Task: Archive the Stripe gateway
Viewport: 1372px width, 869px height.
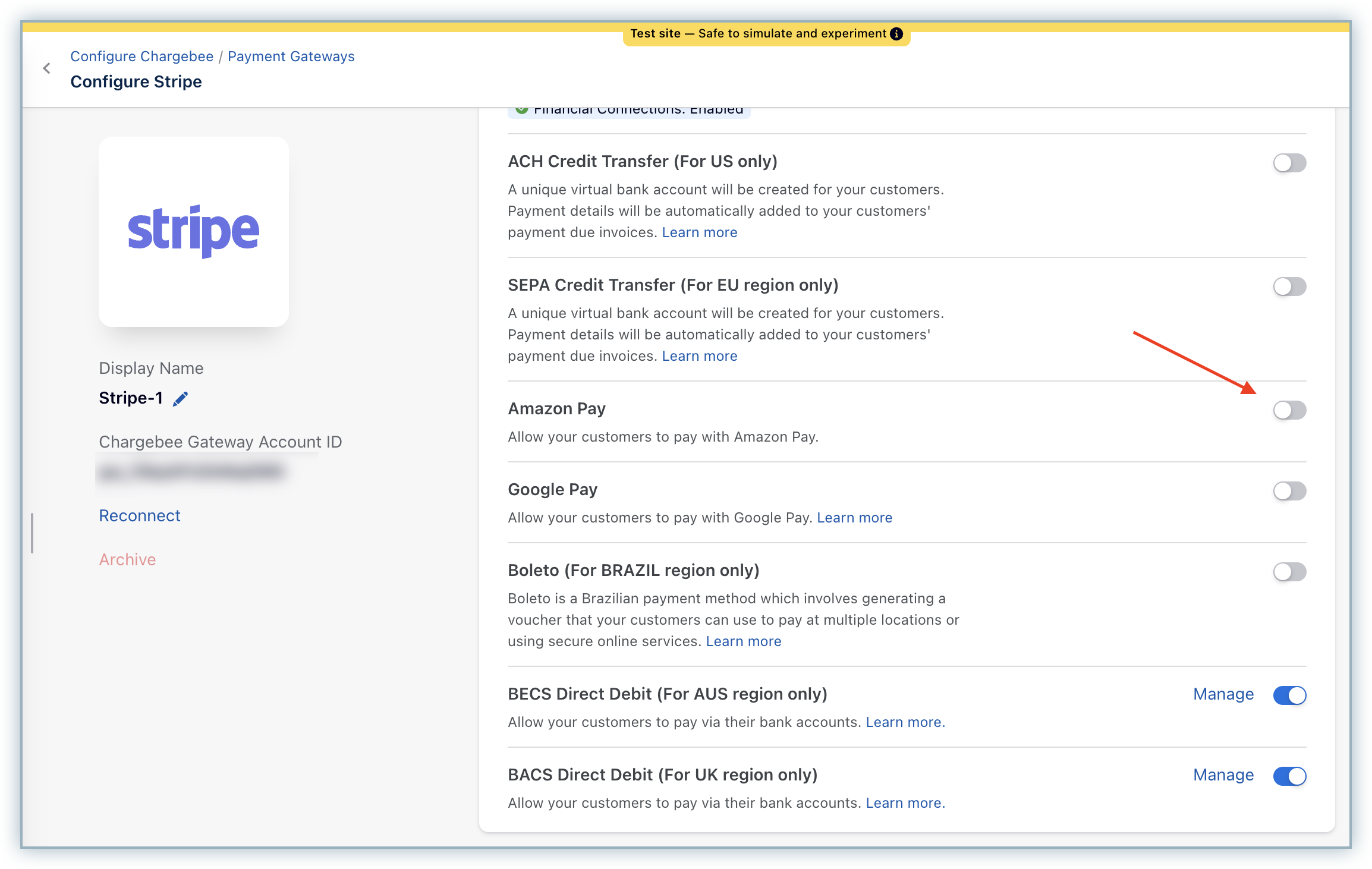Action: click(127, 560)
